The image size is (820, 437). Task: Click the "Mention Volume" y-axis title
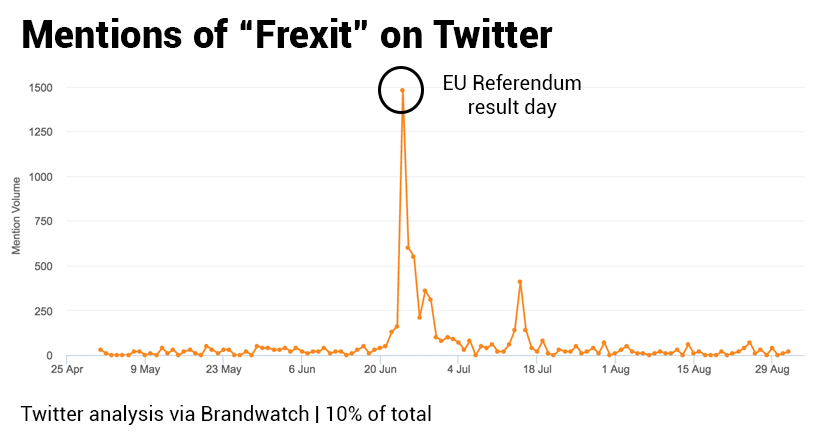pyautogui.click(x=17, y=215)
